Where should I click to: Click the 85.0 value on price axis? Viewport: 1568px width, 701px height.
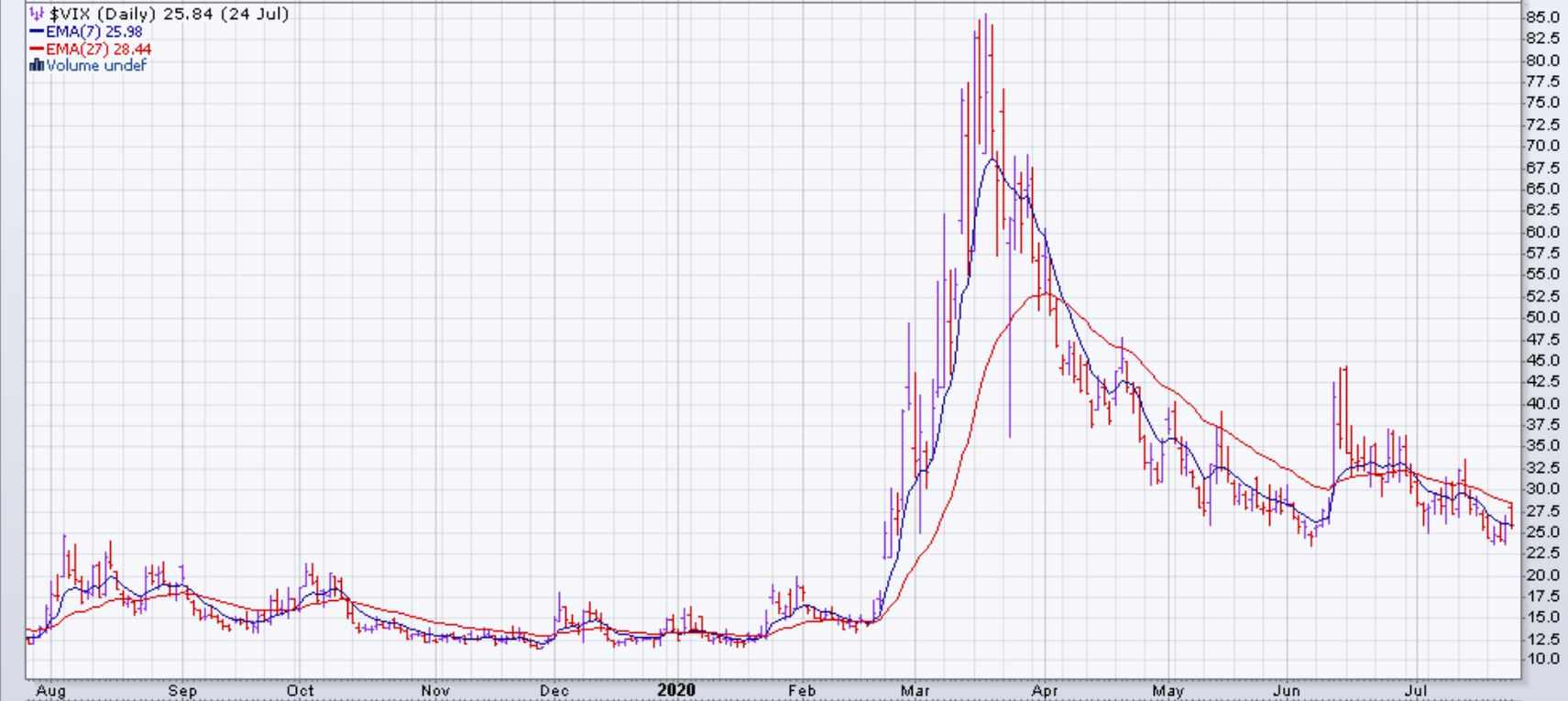[x=1542, y=17]
